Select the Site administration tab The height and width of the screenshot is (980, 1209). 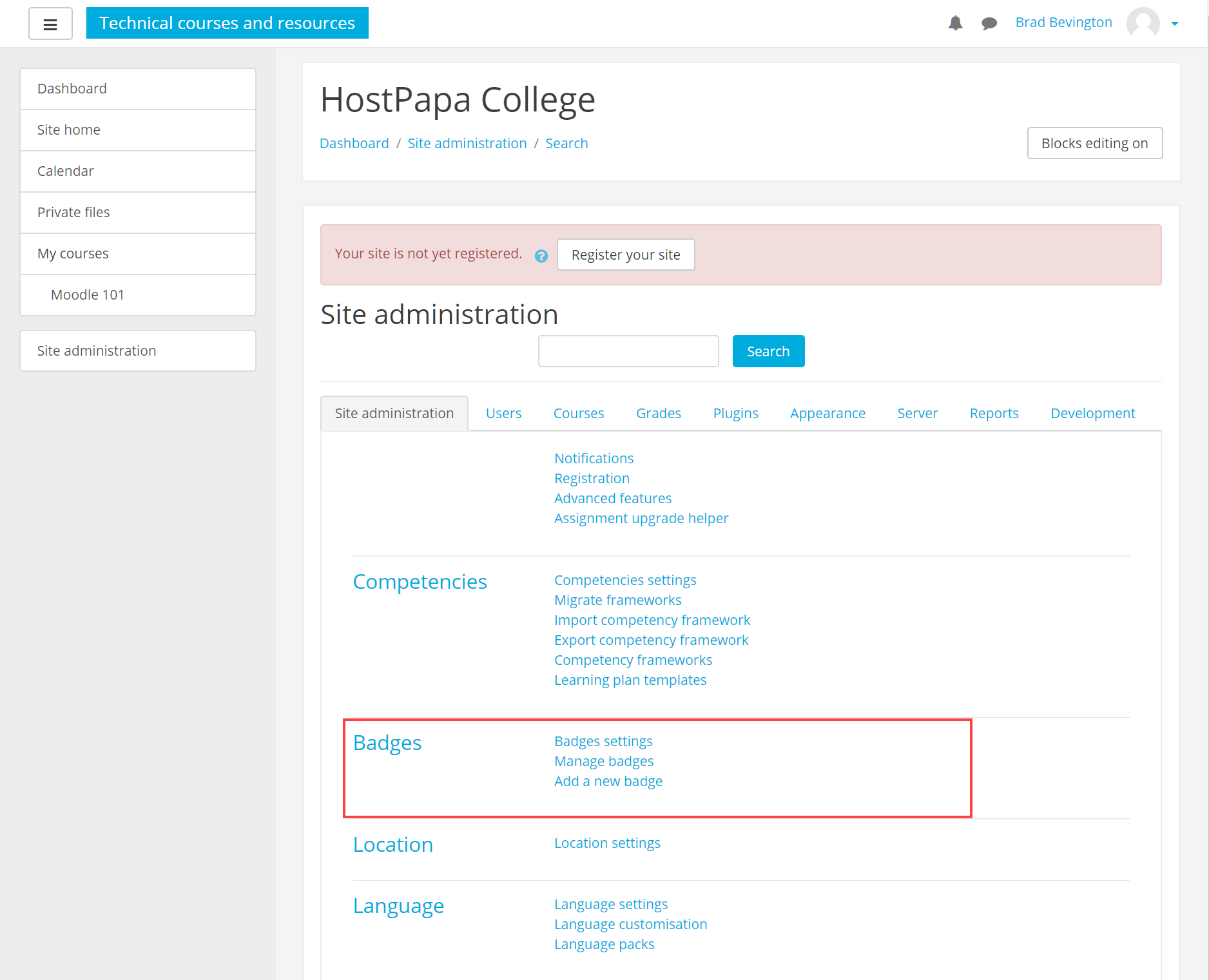tap(394, 414)
